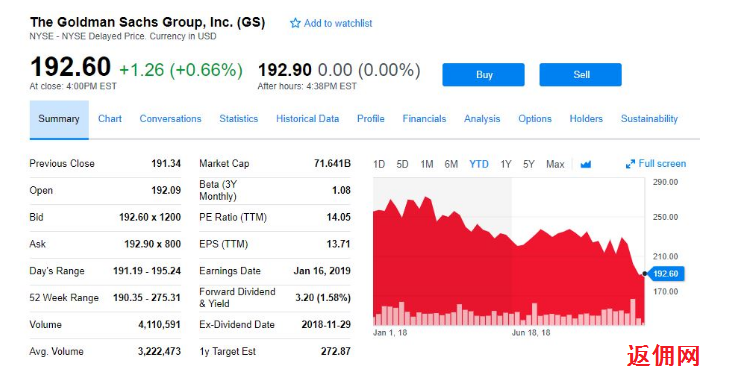Click the watchlist star icon
The width and height of the screenshot is (730, 378).
pos(295,23)
